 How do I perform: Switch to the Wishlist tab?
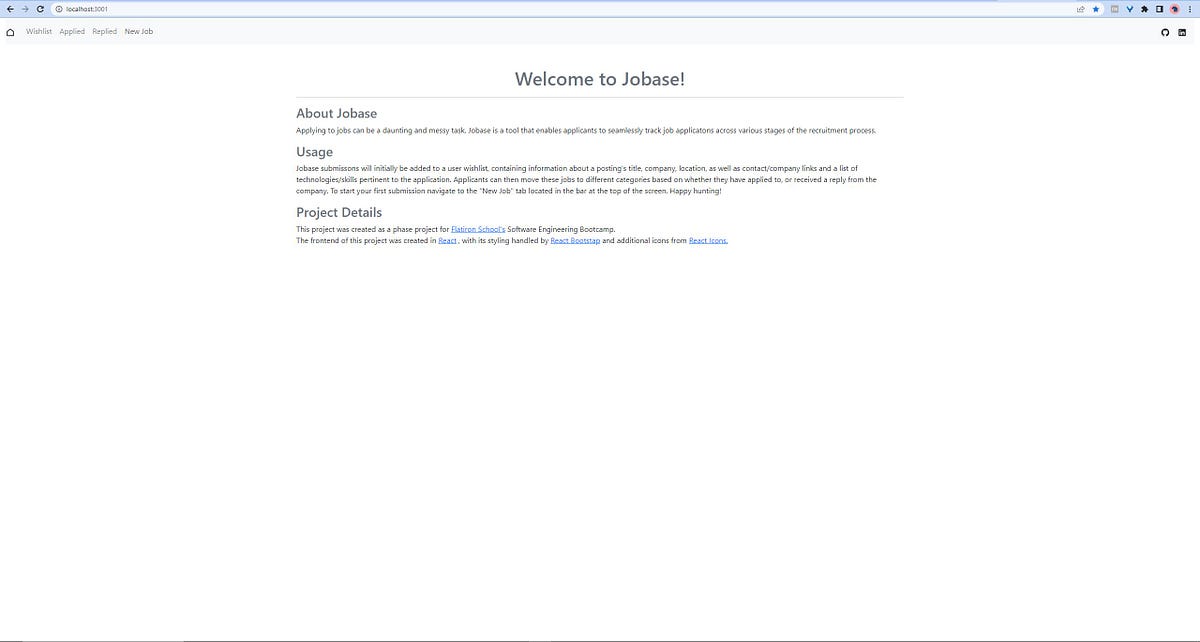39,31
